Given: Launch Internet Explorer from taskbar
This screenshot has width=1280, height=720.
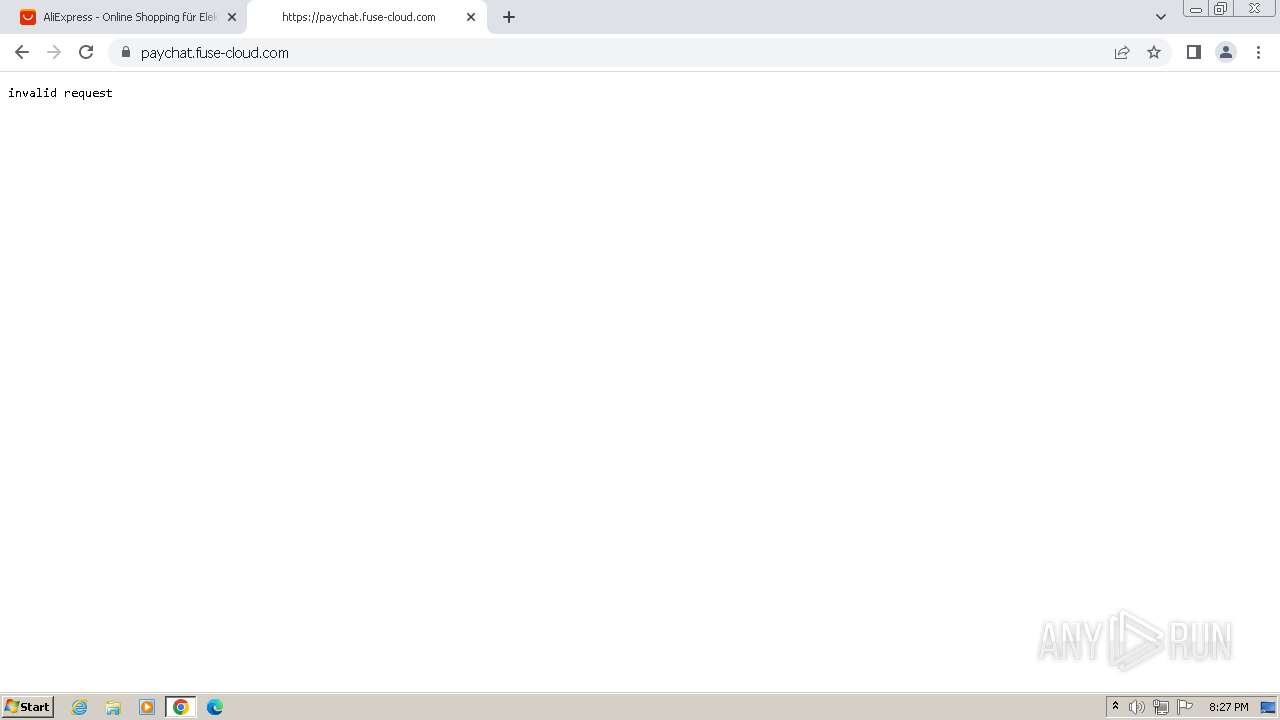Looking at the screenshot, I should (79, 707).
